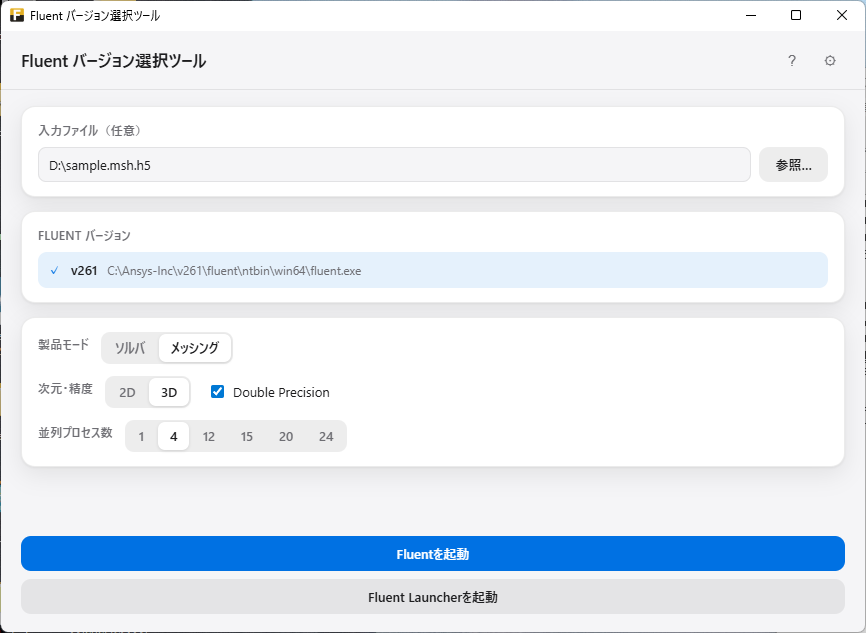Set parallel processes to 20
The width and height of the screenshot is (866, 633).
[x=286, y=436]
